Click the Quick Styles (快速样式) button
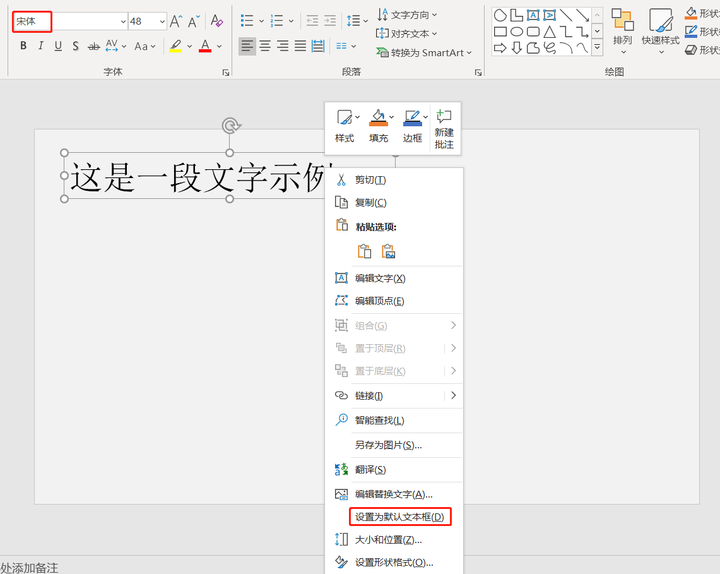720x574 pixels. pyautogui.click(x=660, y=30)
